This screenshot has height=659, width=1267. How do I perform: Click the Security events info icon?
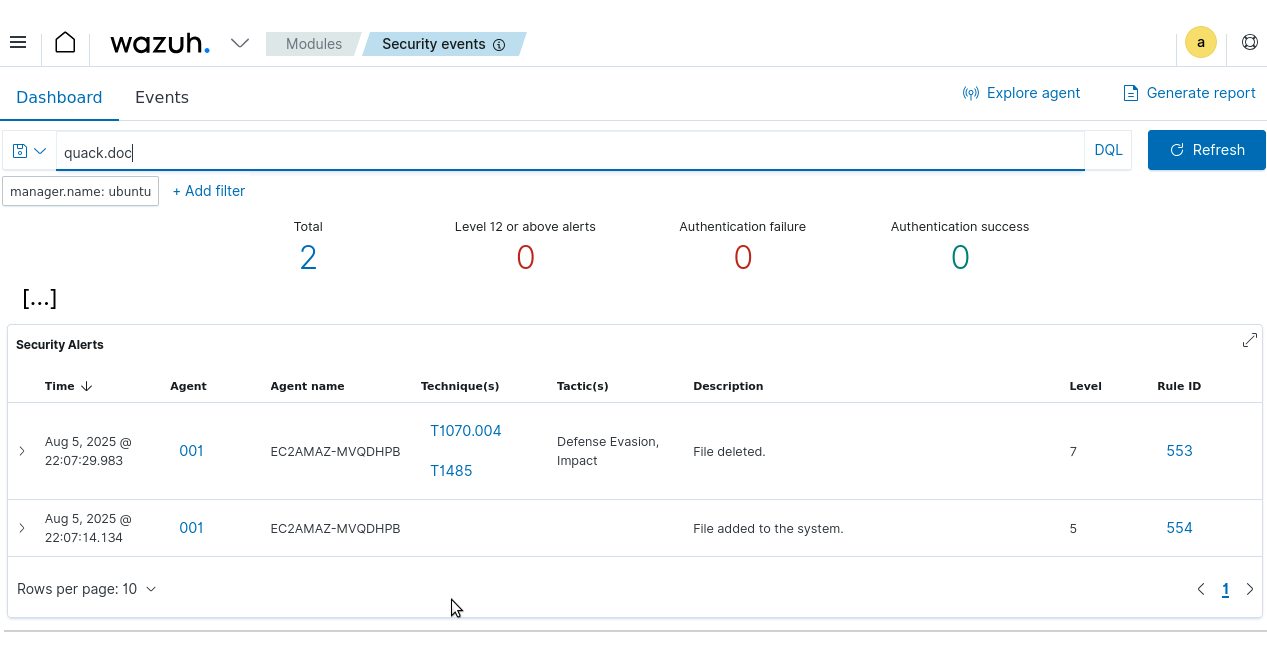click(x=499, y=45)
